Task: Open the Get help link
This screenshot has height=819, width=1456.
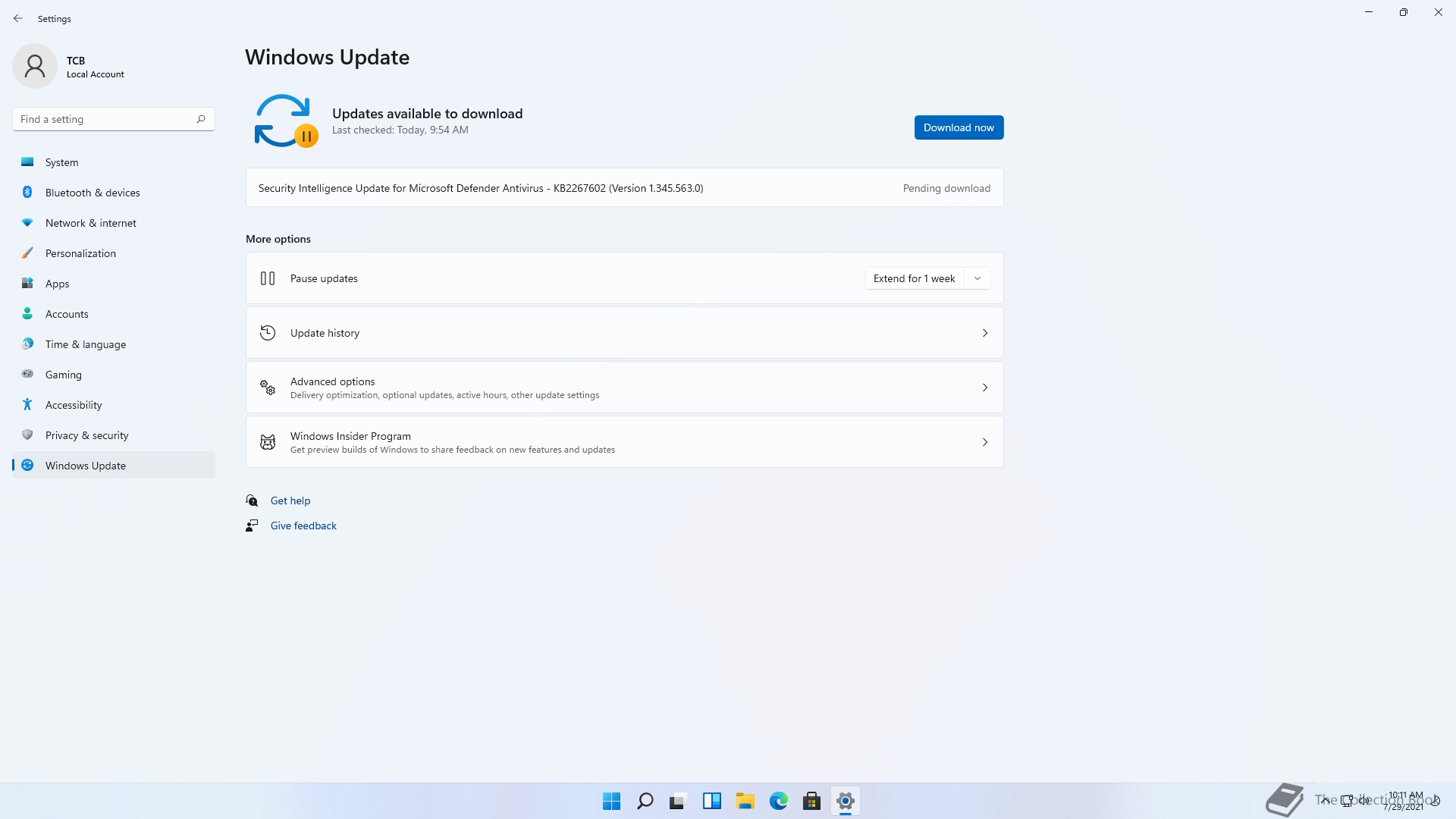Action: (290, 500)
